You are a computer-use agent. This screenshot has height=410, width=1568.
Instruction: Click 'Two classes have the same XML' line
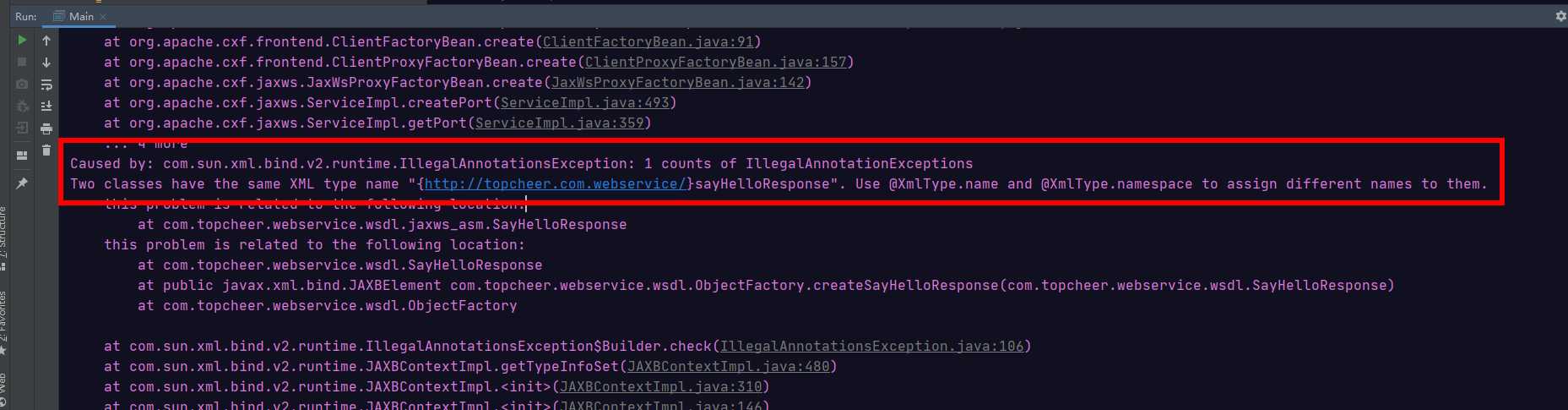tap(779, 183)
